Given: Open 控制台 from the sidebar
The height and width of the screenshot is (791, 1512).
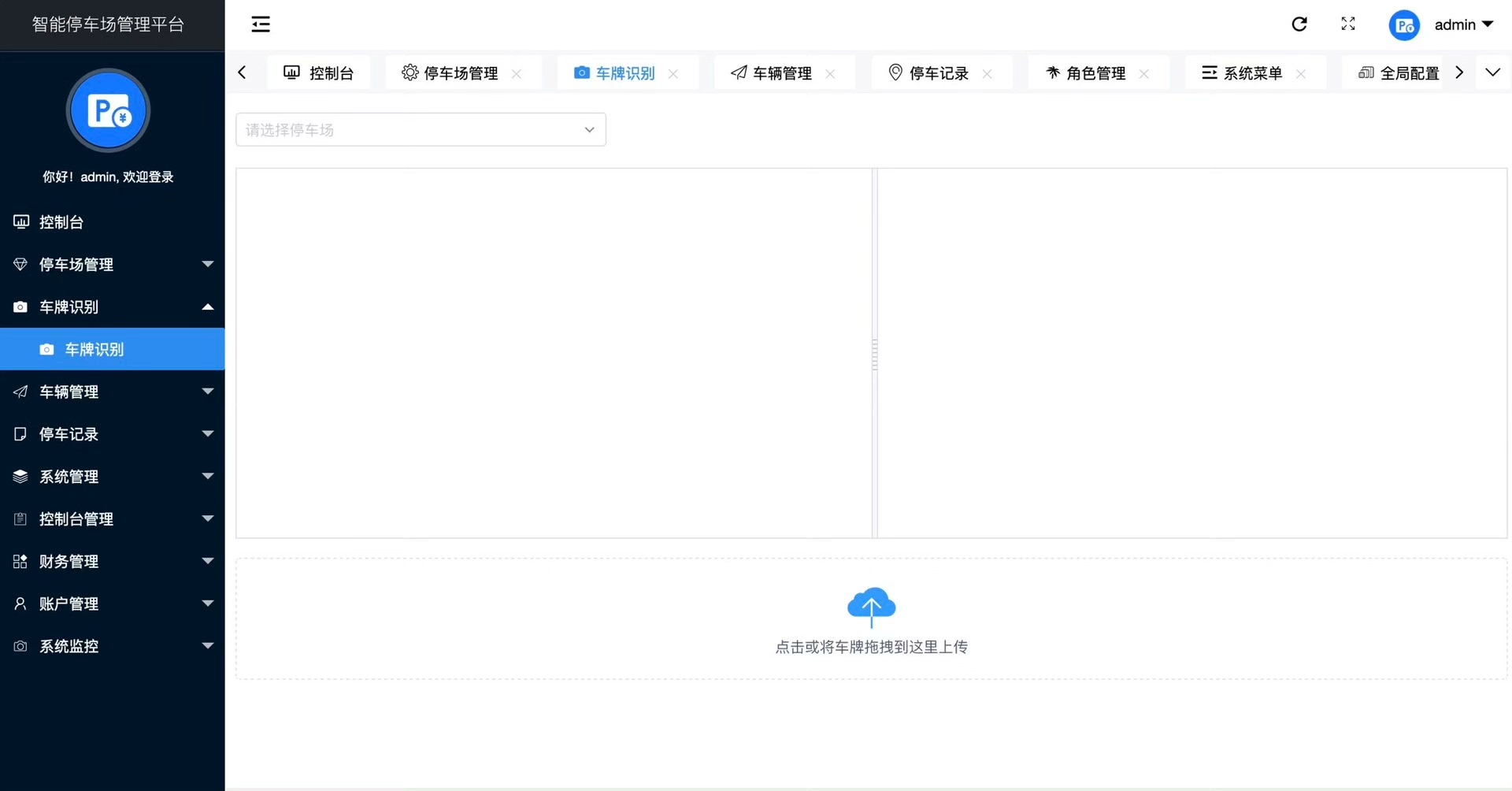Looking at the screenshot, I should (112, 222).
